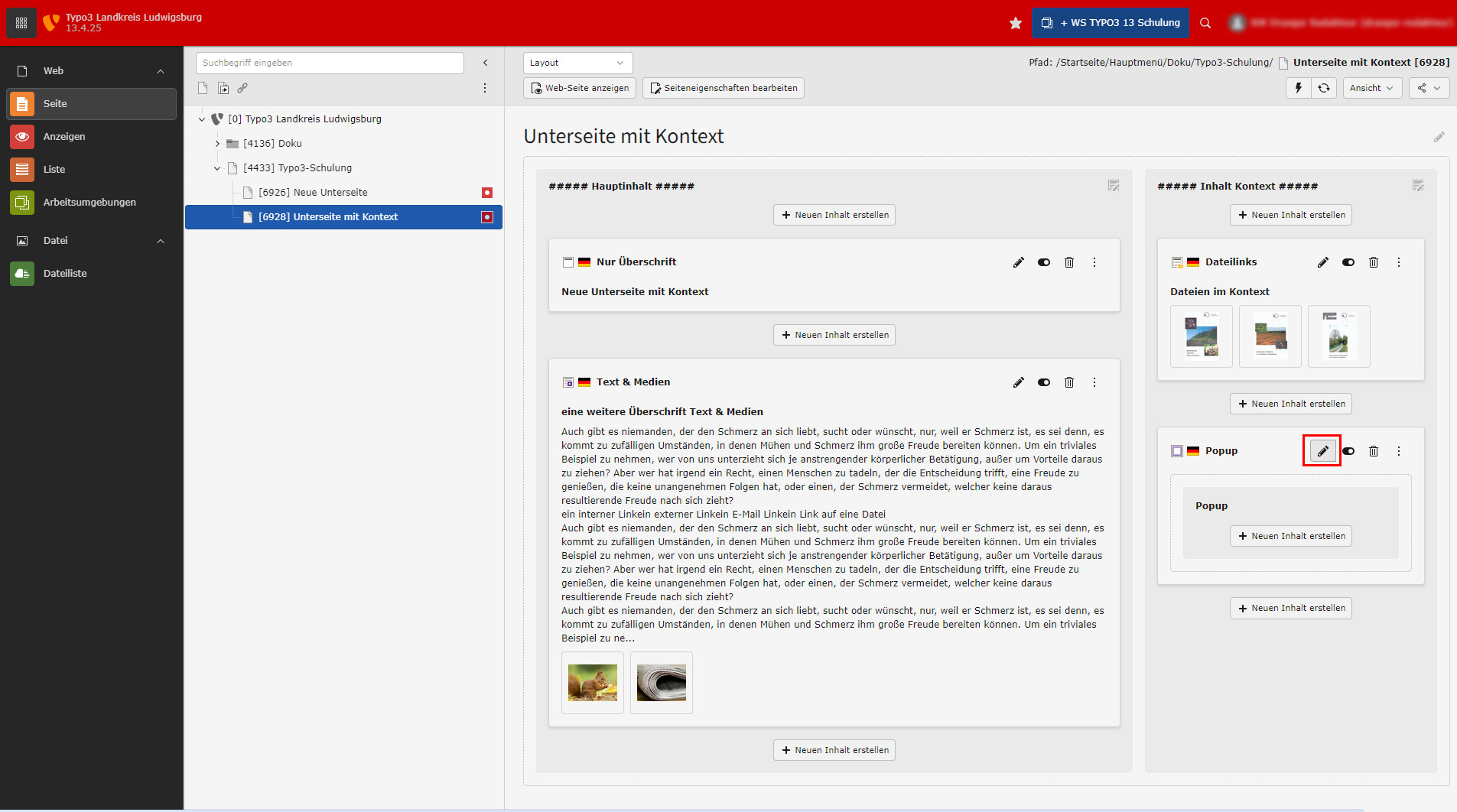Edit the Popup content element
Screen dimensions: 1457x812
[1322, 451]
